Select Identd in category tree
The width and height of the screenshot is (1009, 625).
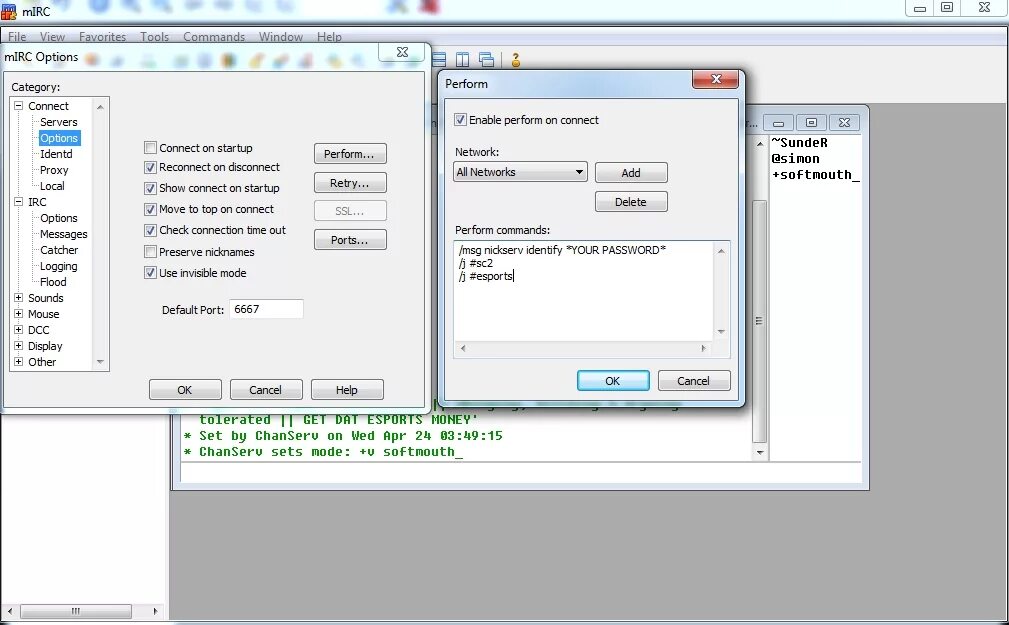(x=56, y=154)
